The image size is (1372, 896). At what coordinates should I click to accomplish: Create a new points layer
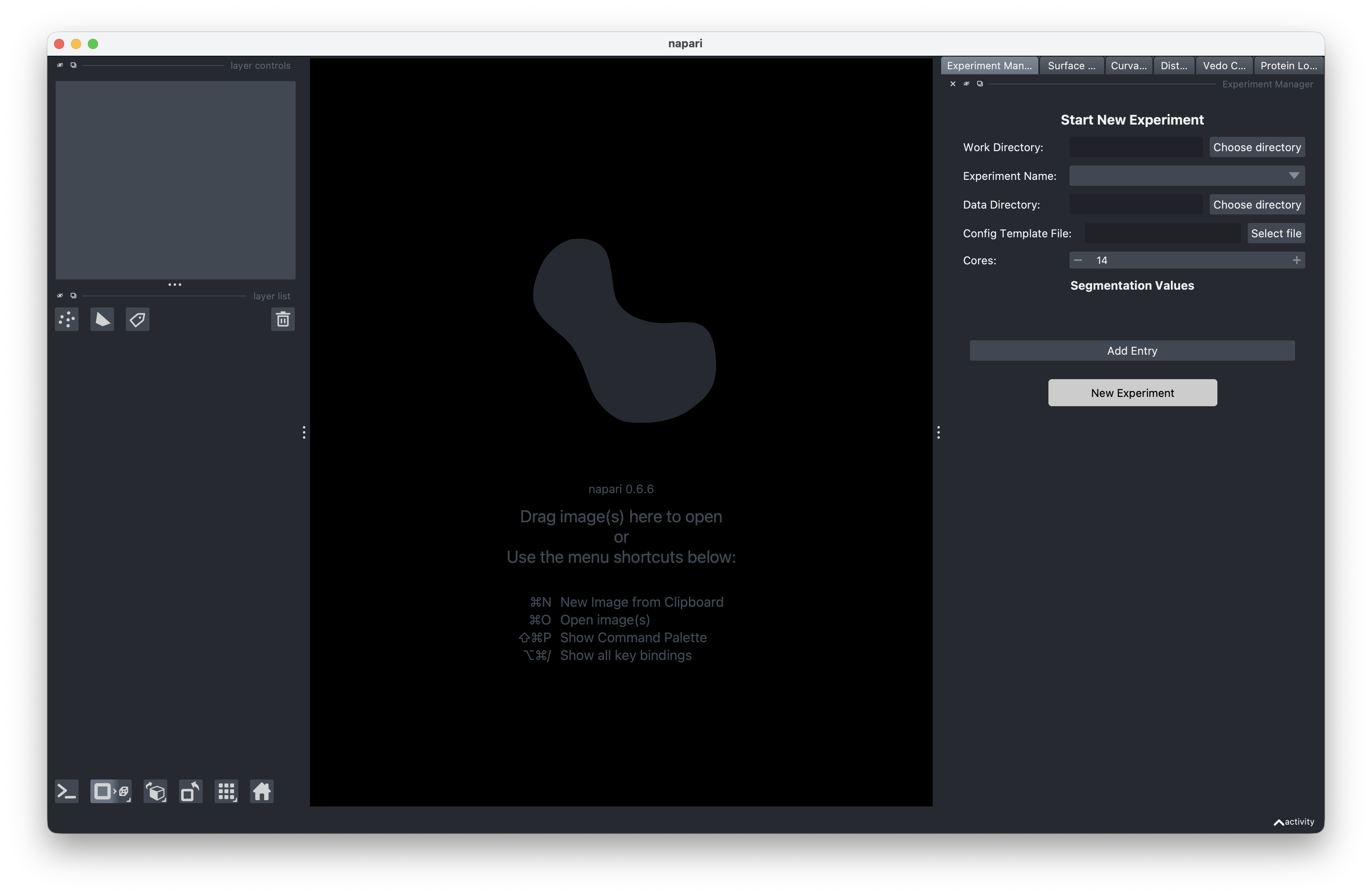click(x=67, y=319)
